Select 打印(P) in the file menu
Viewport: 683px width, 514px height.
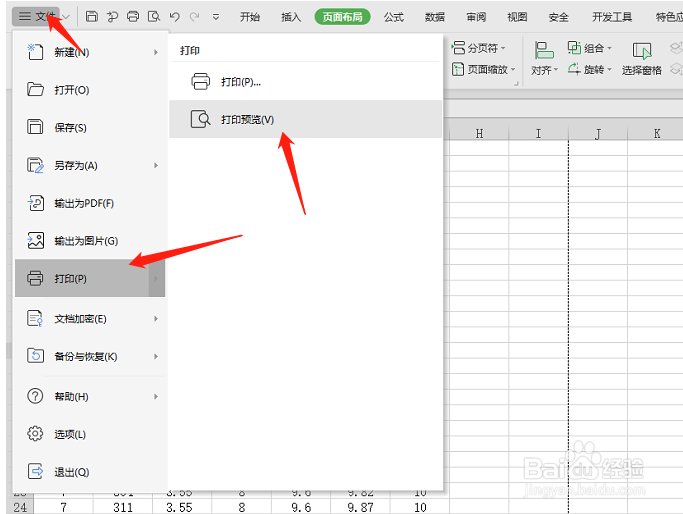click(x=90, y=278)
